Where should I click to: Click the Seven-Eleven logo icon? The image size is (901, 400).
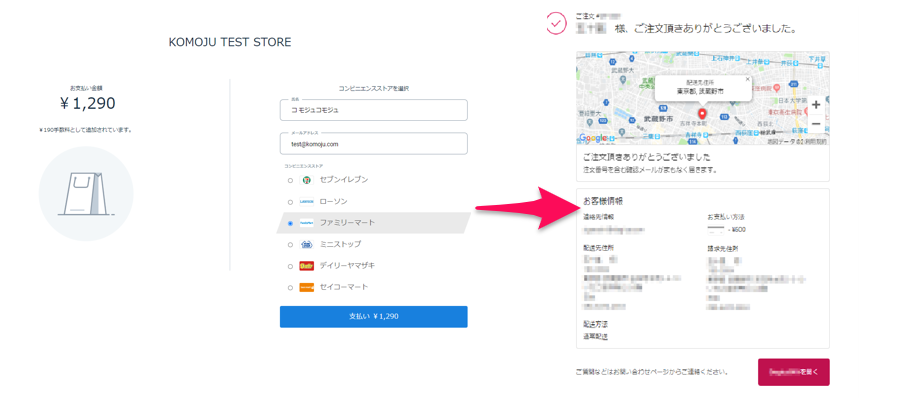[x=307, y=180]
